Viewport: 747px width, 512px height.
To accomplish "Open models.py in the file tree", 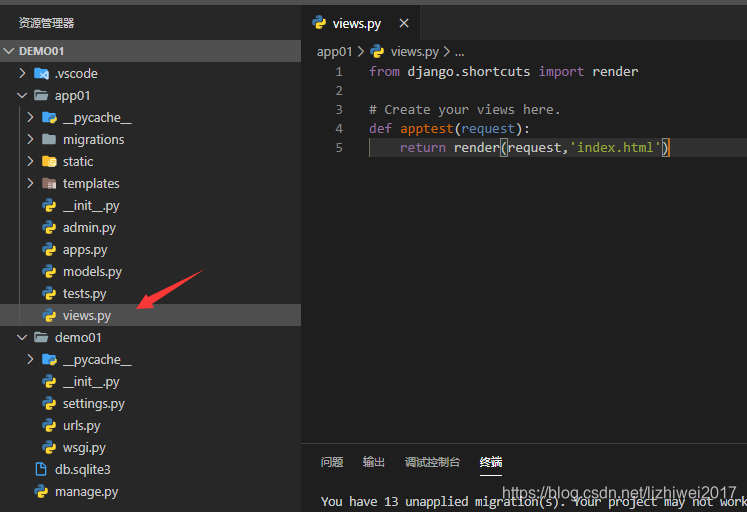I will coord(92,271).
